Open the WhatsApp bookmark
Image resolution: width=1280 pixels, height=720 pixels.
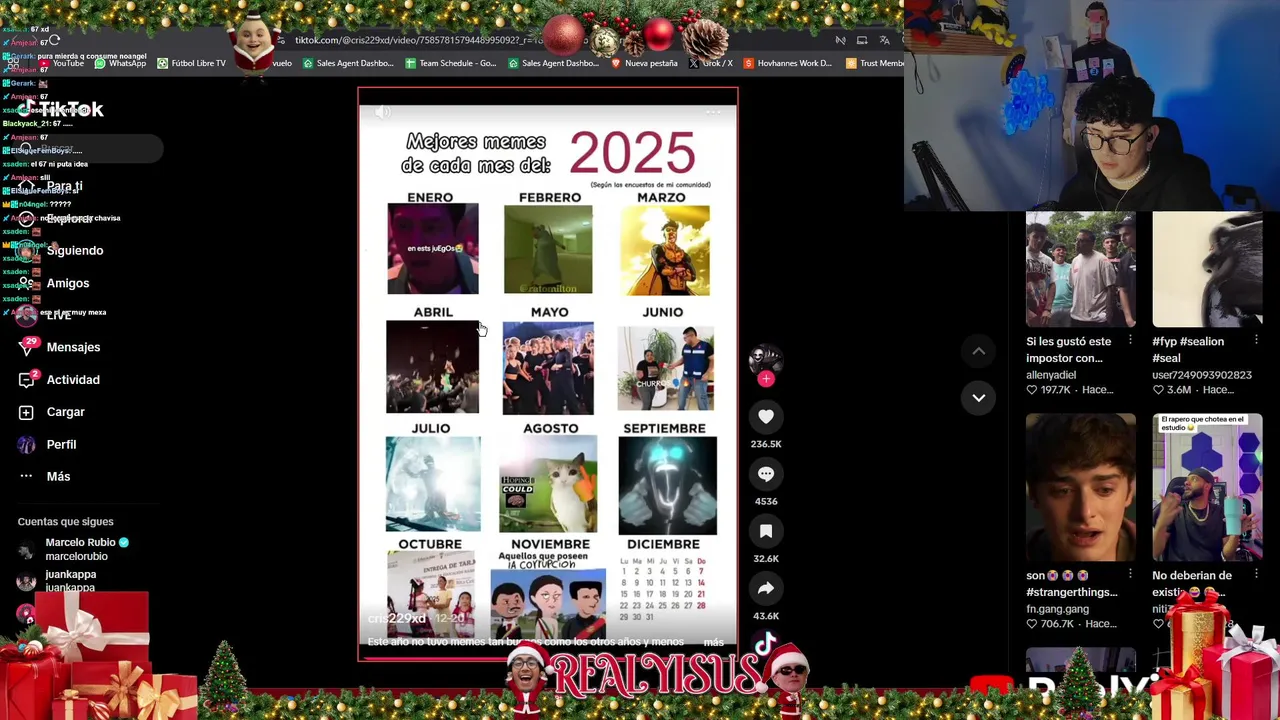(x=120, y=63)
